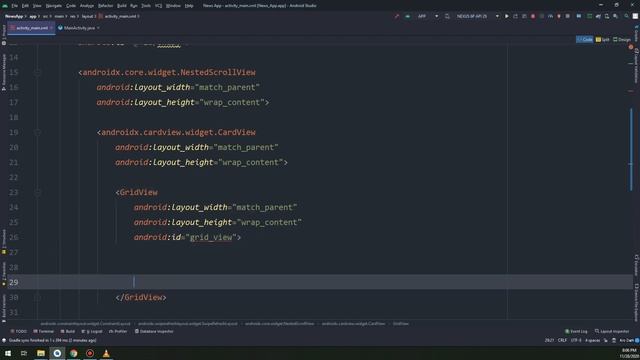Click the red Stop icon in toolbar

pyautogui.click(x=533, y=16)
